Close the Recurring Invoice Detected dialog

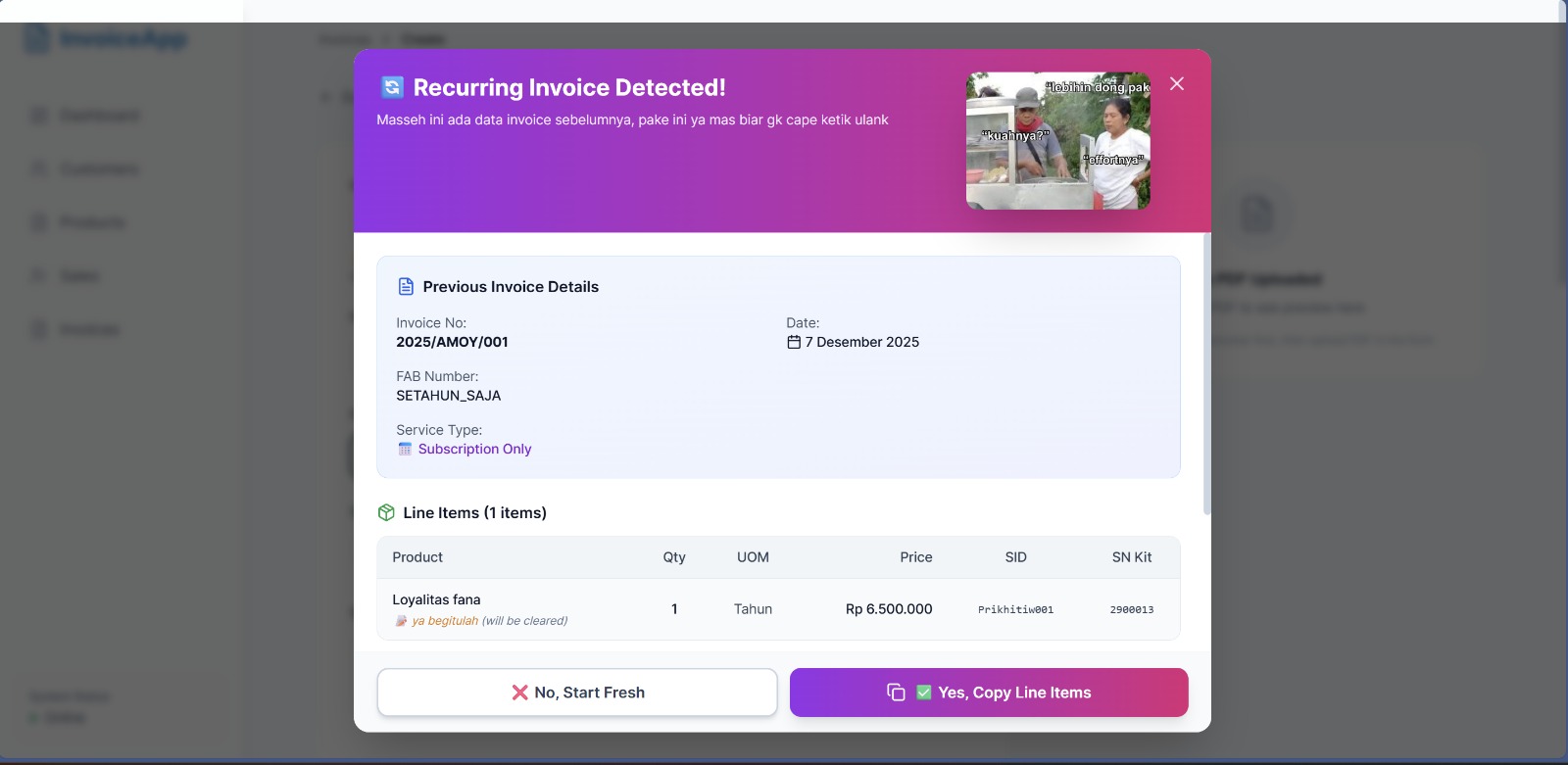(1177, 84)
